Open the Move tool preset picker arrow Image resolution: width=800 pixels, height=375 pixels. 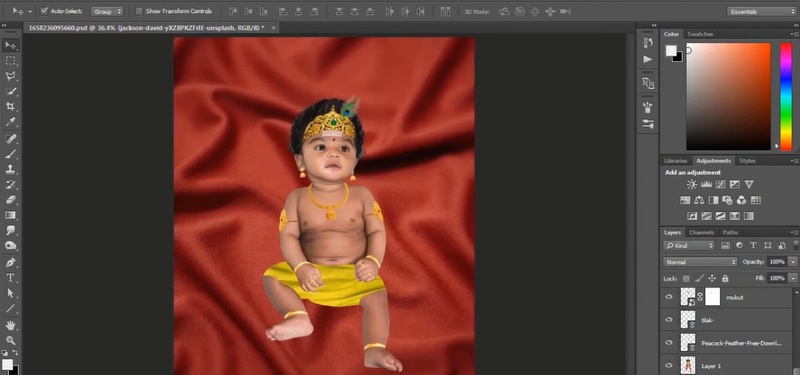point(30,11)
